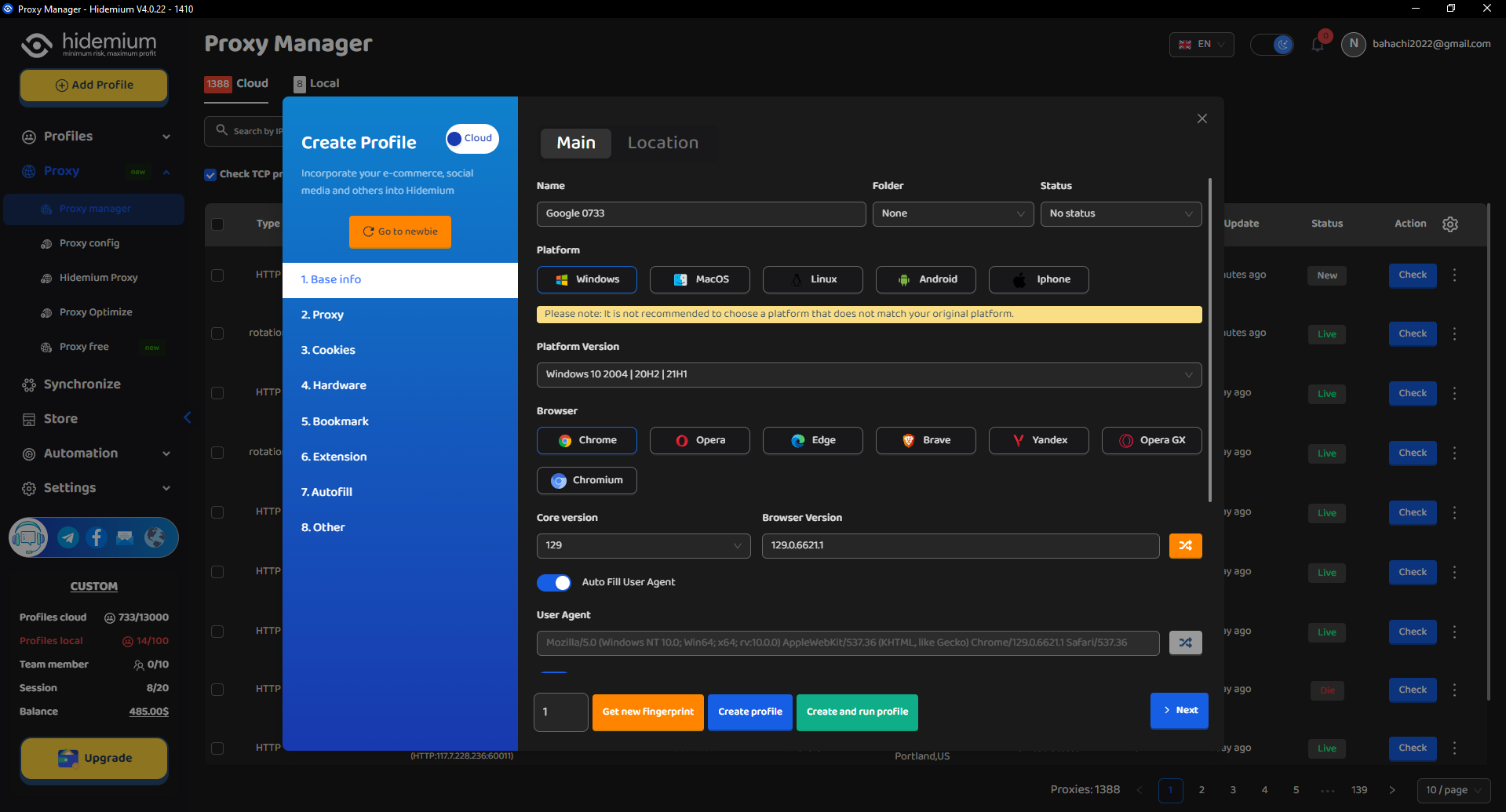
Task: Expand the Automation sidebar section
Action: tap(94, 453)
